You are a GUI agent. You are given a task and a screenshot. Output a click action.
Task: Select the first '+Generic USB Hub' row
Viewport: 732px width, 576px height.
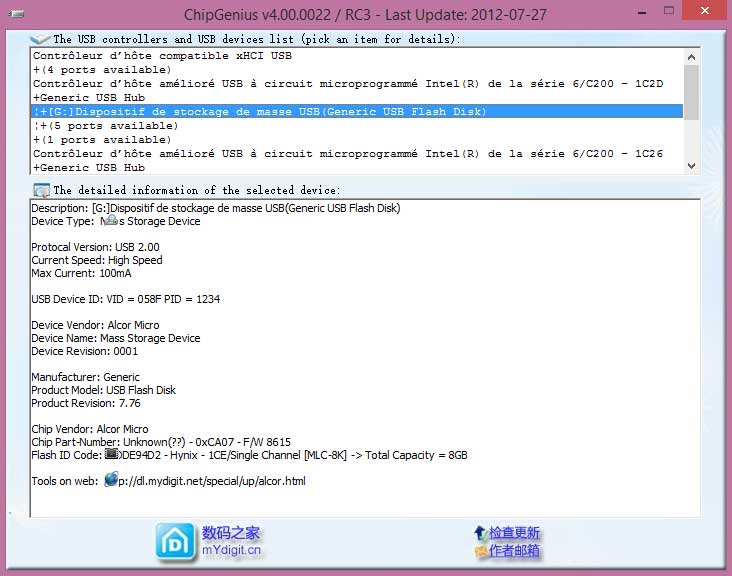tap(357, 98)
